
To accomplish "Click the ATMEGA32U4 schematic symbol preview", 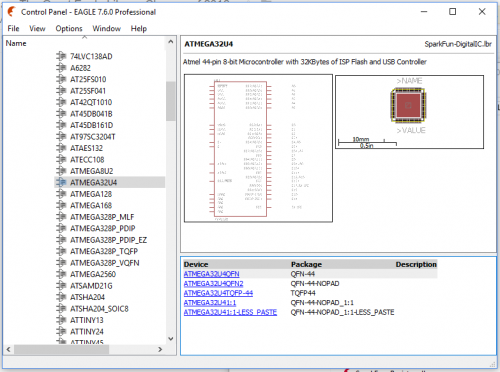I will click(x=258, y=148).
